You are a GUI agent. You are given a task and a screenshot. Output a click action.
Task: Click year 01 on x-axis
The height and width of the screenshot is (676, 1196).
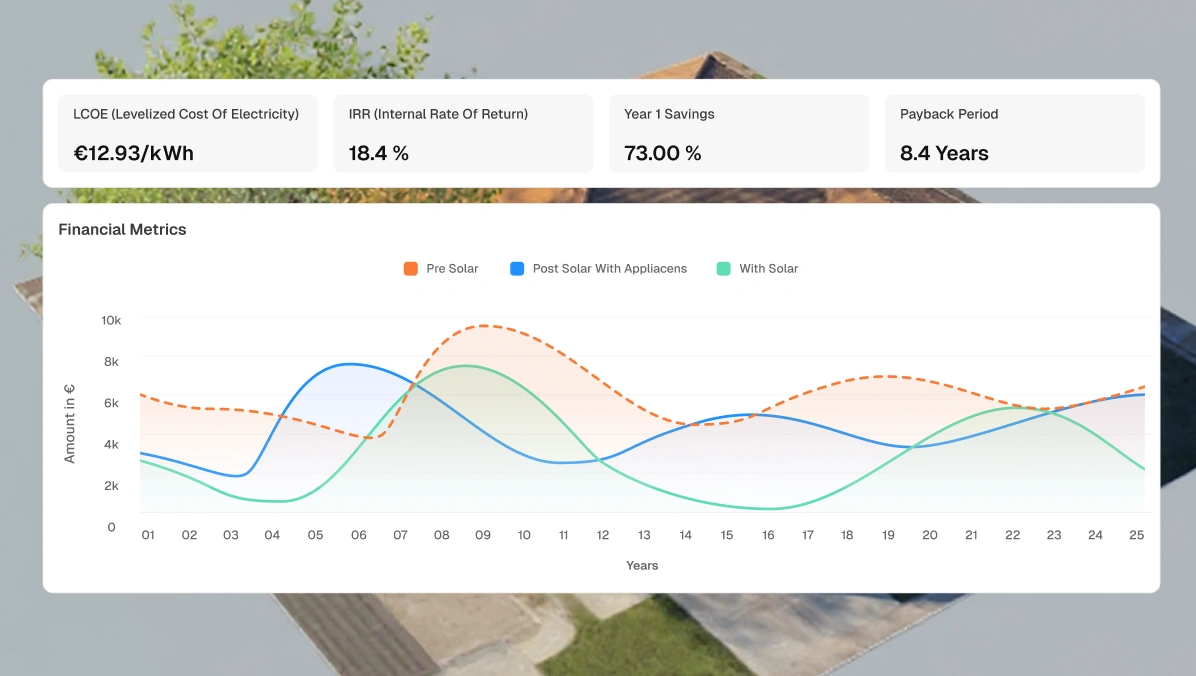148,535
